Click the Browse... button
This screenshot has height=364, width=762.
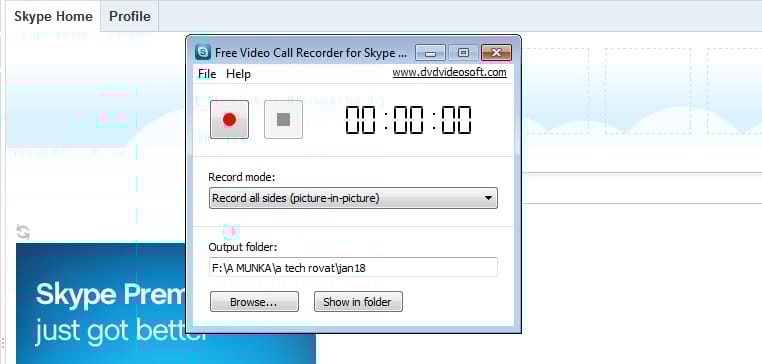point(254,302)
